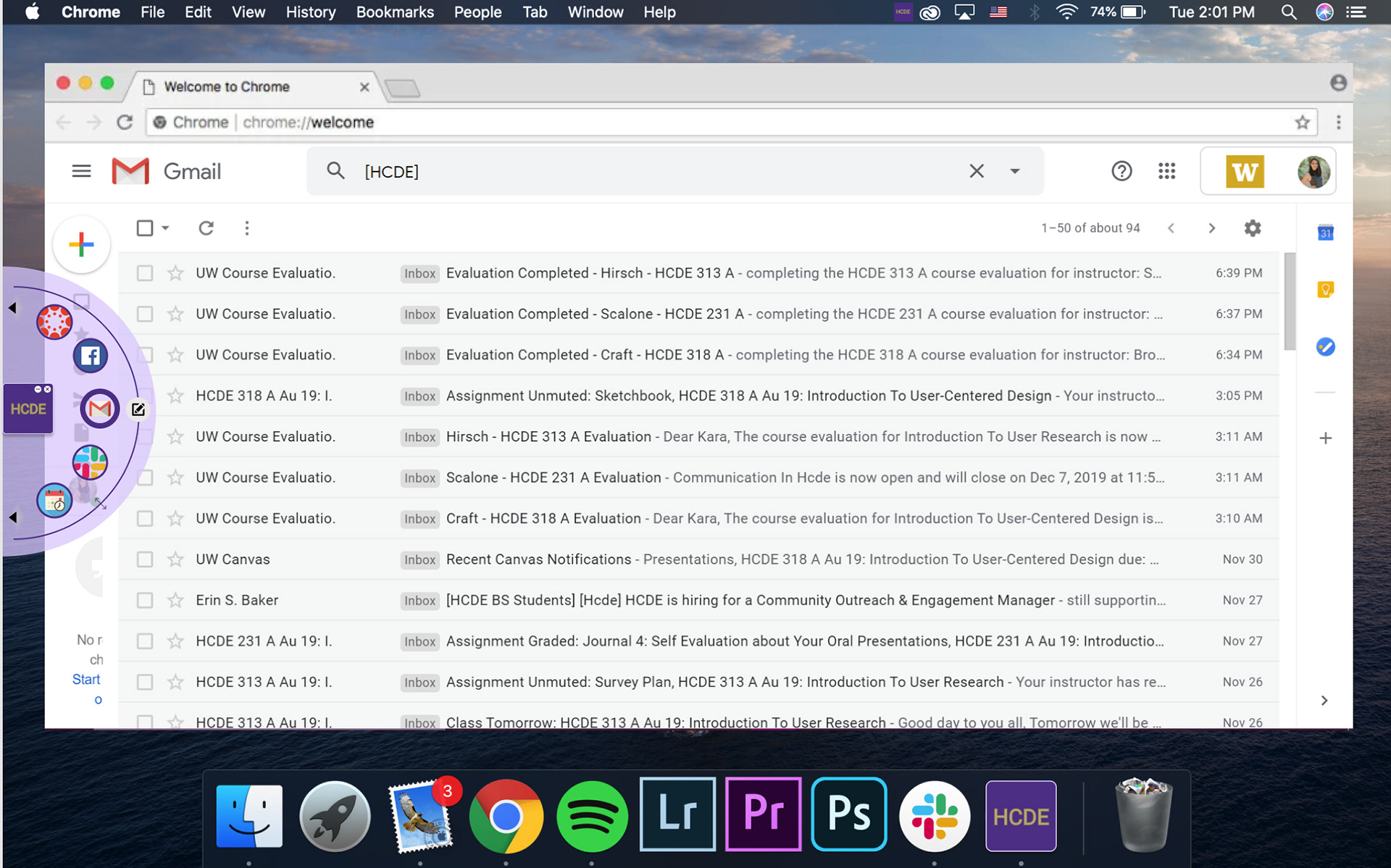
Task: Open the History menu
Action: [x=311, y=12]
